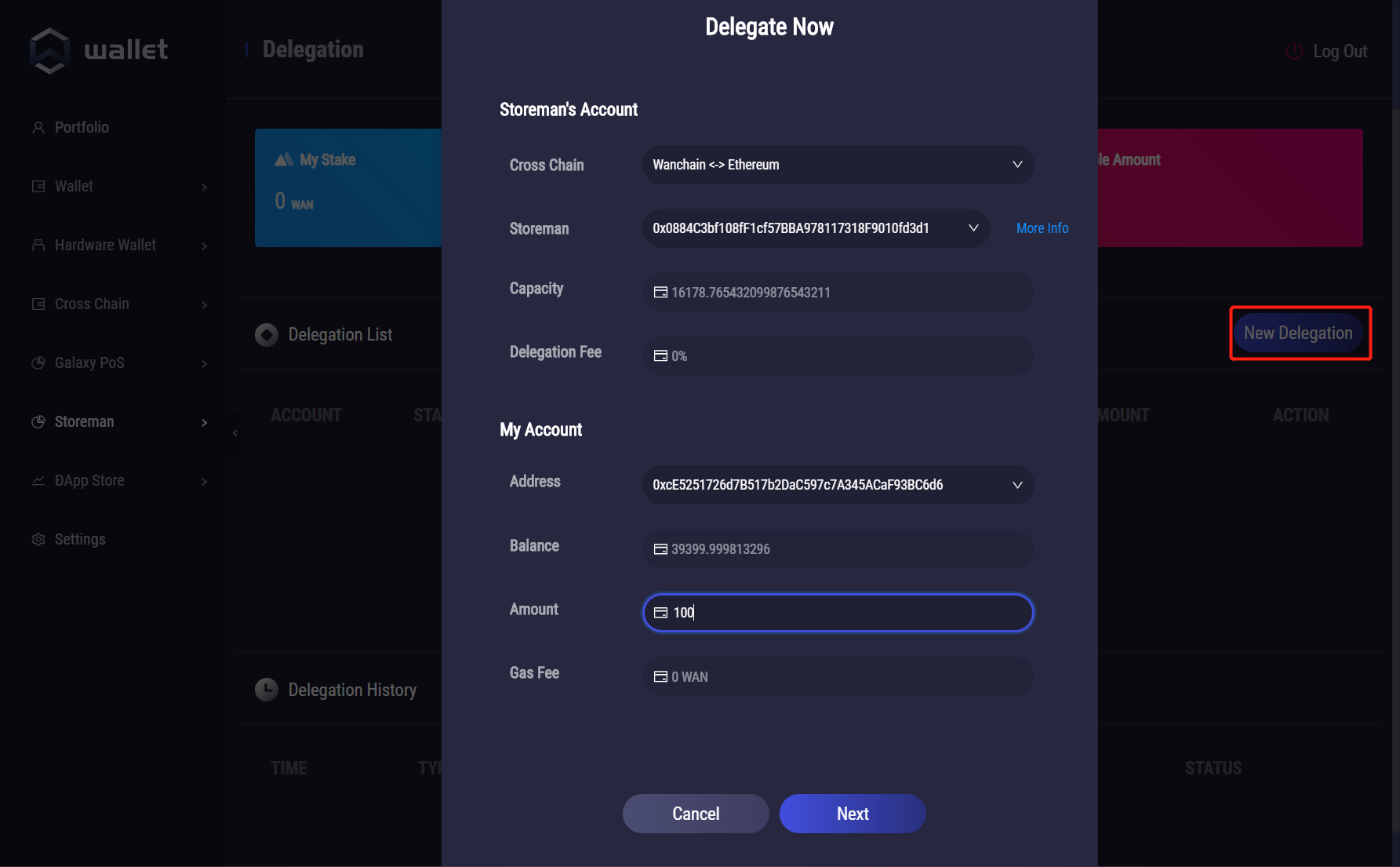Open the My Account Address dropdown
1400x867 pixels.
[x=838, y=485]
